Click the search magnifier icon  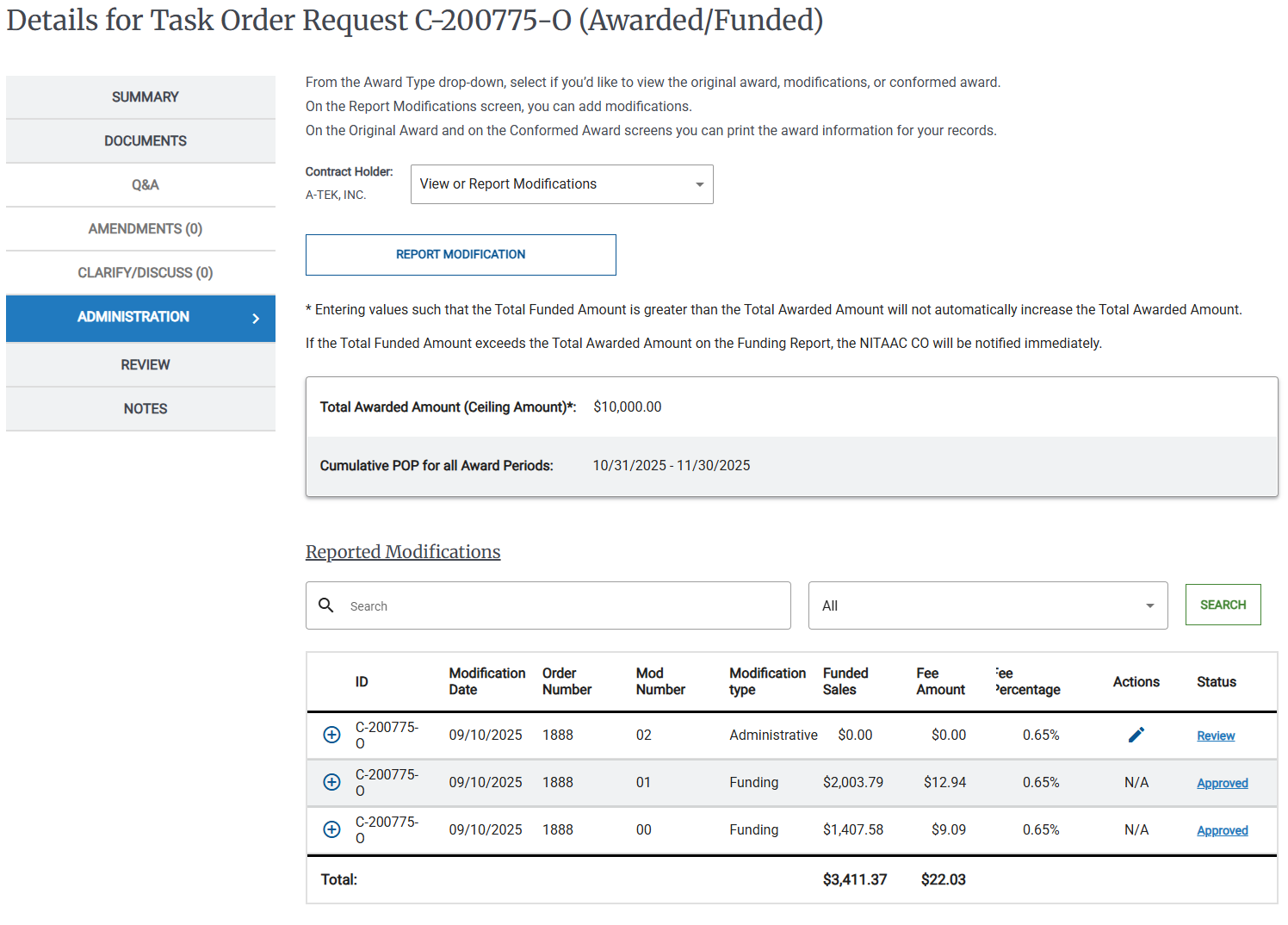pyautogui.click(x=326, y=605)
